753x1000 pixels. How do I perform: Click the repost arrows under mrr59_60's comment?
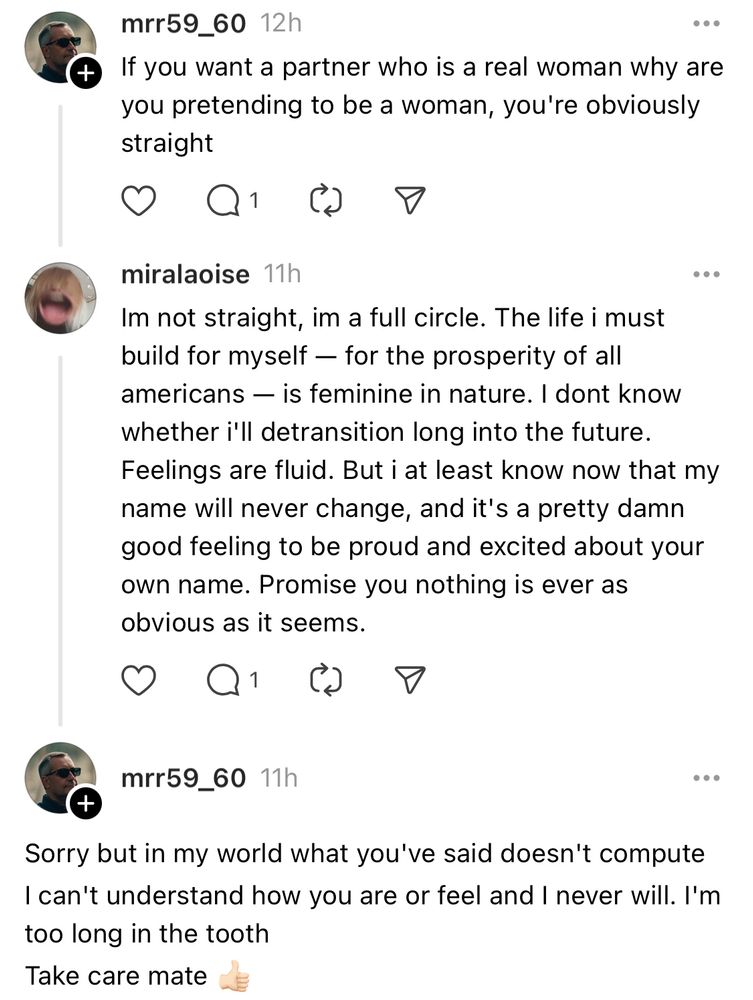coord(327,199)
